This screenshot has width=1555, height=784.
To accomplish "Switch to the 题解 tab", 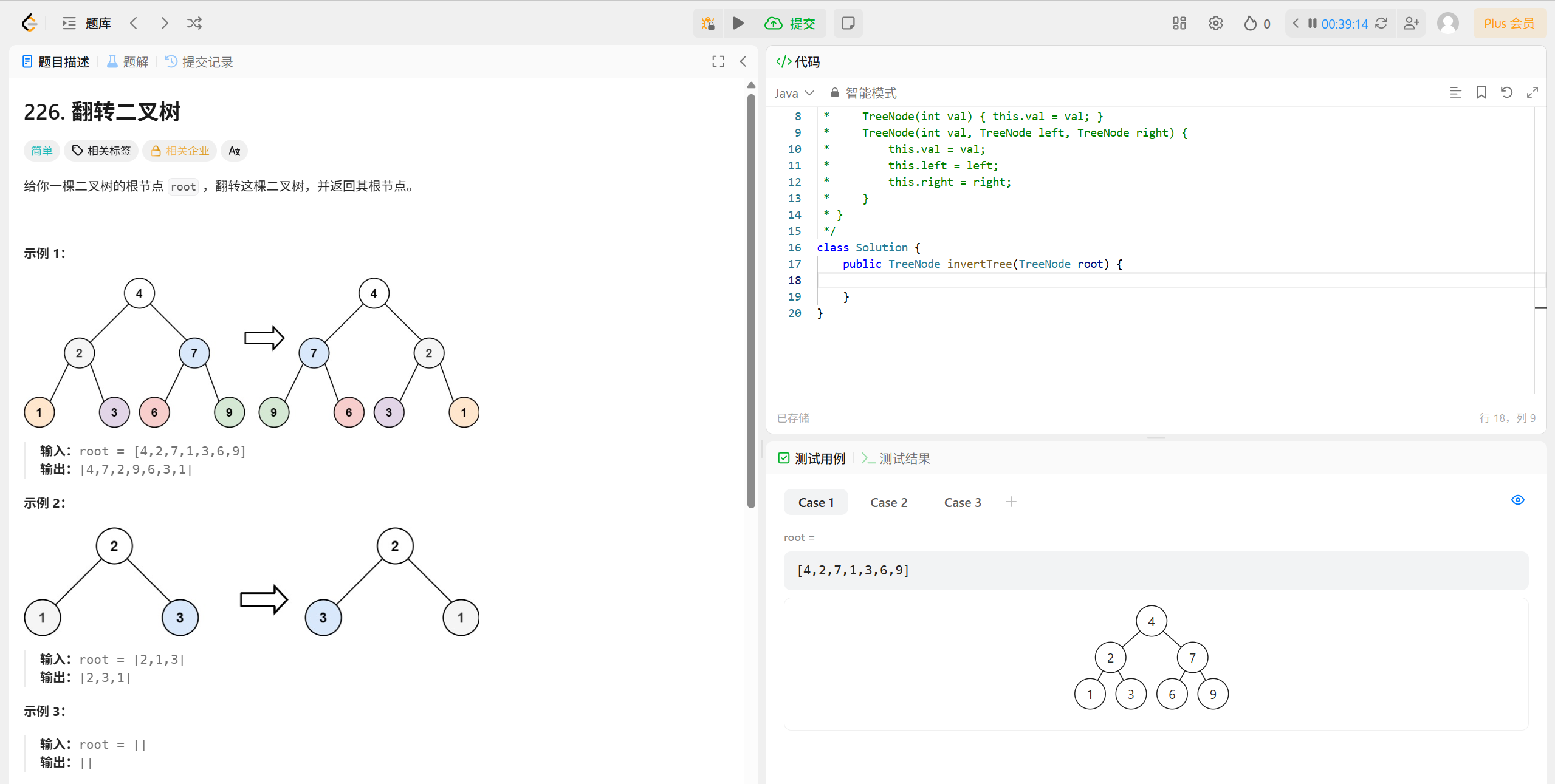I will coord(128,62).
